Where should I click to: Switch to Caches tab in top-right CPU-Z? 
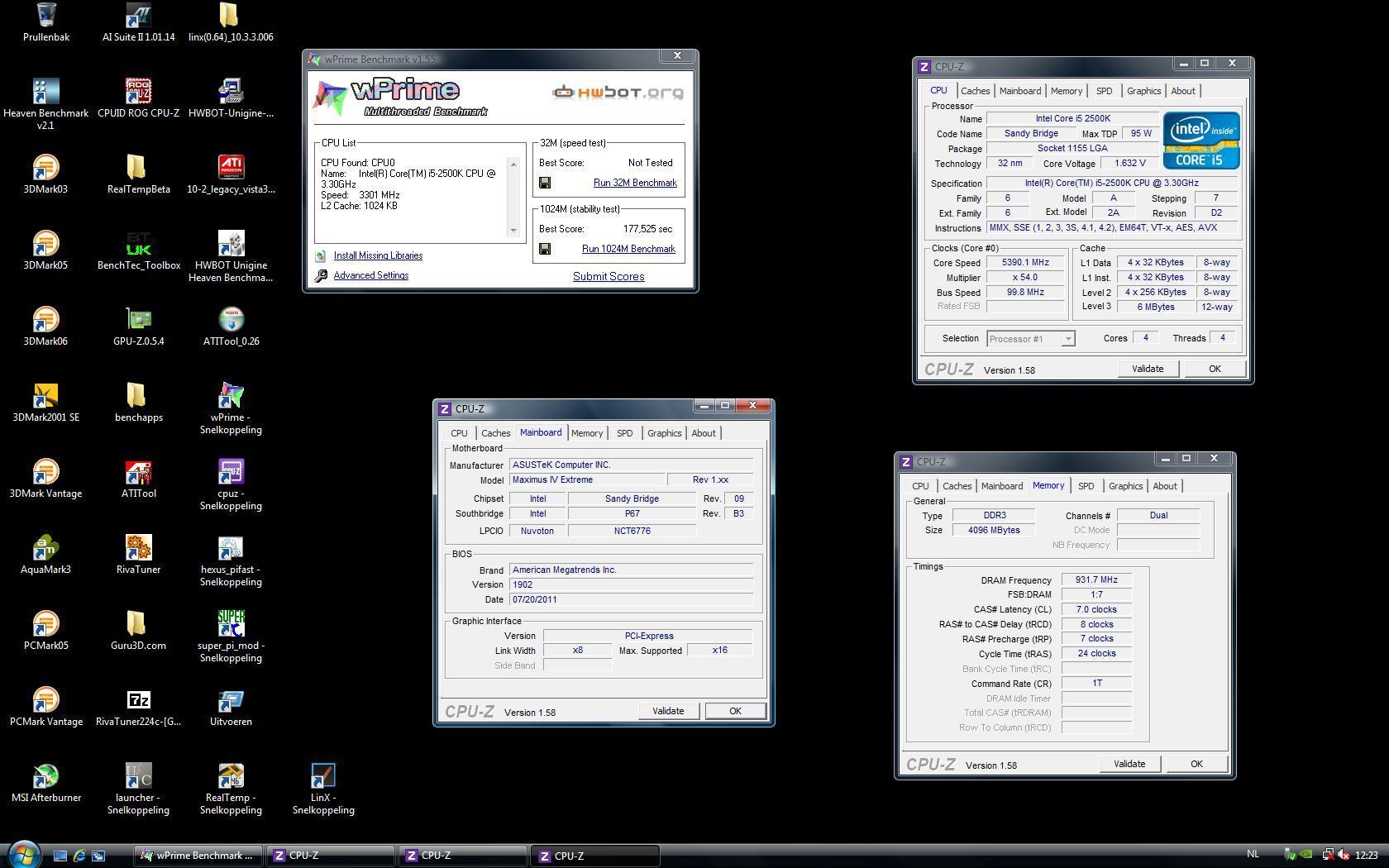click(x=975, y=91)
